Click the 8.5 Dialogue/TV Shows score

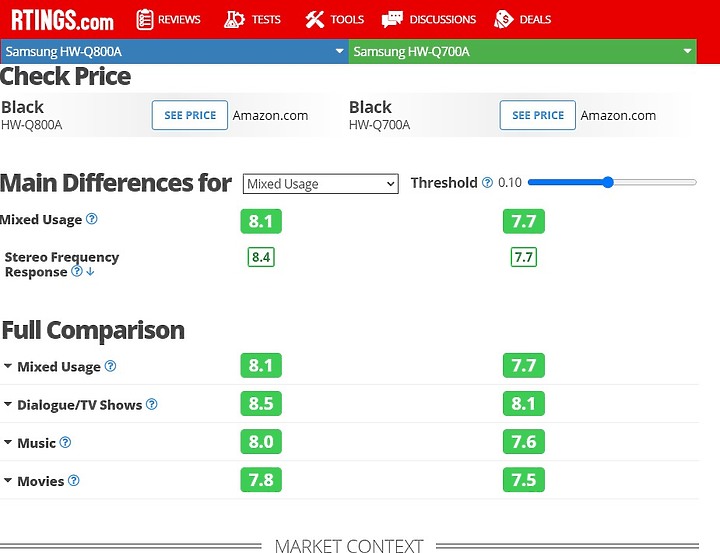pos(261,403)
